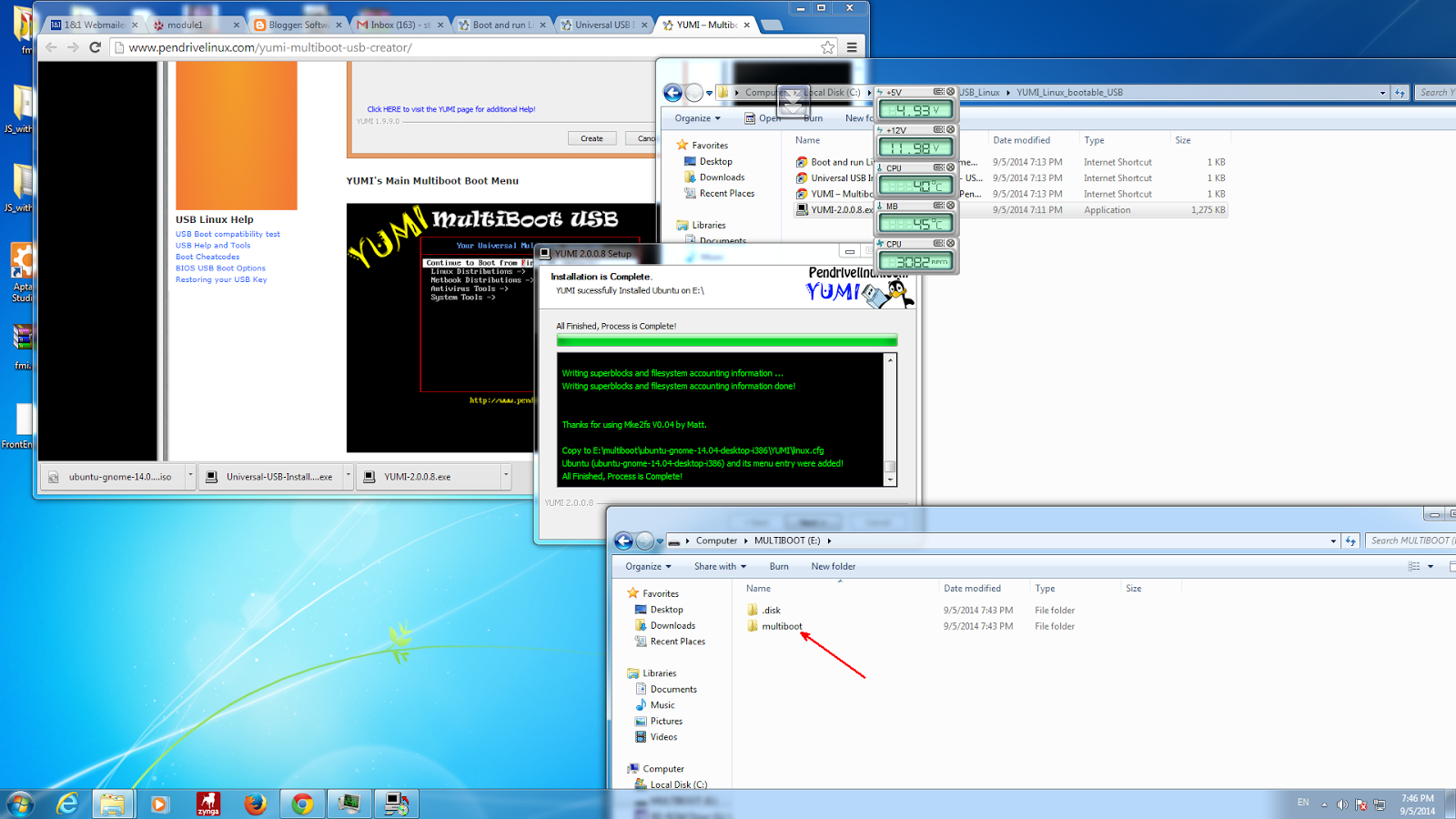Image resolution: width=1456 pixels, height=819 pixels.
Task: Expand address history dropdown in YUMI_Linux_bootable_USB window
Action: click(x=1382, y=92)
